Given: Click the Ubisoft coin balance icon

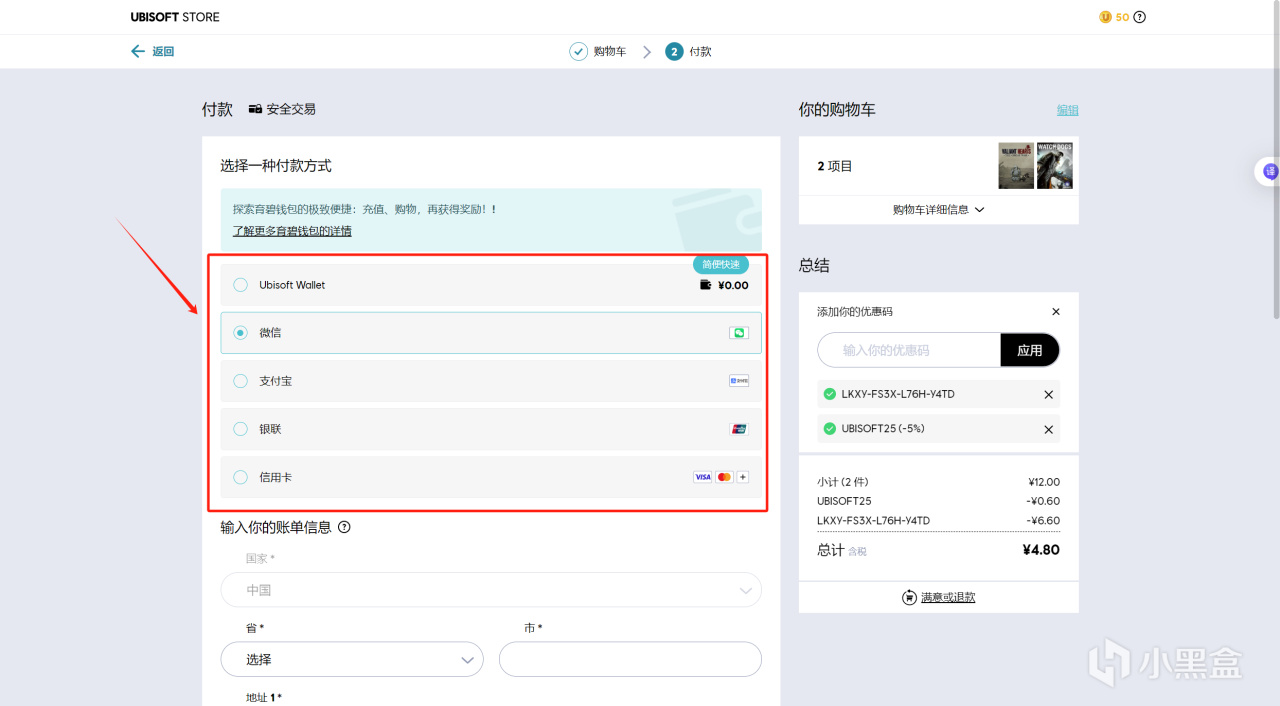Looking at the screenshot, I should pos(1105,17).
